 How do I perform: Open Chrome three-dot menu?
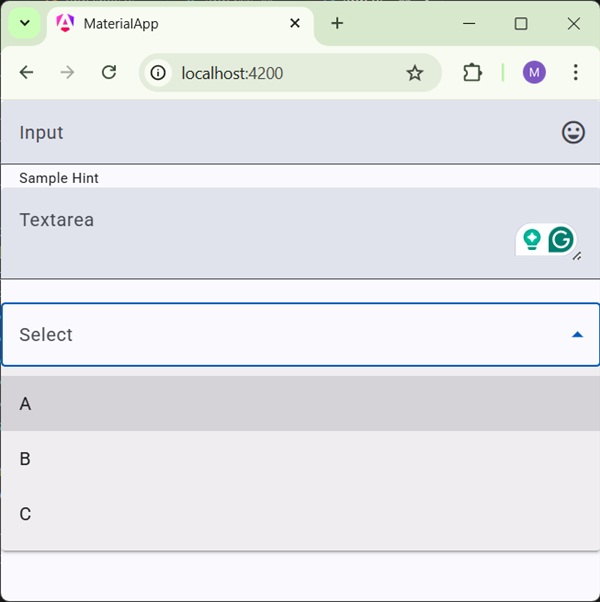(575, 73)
